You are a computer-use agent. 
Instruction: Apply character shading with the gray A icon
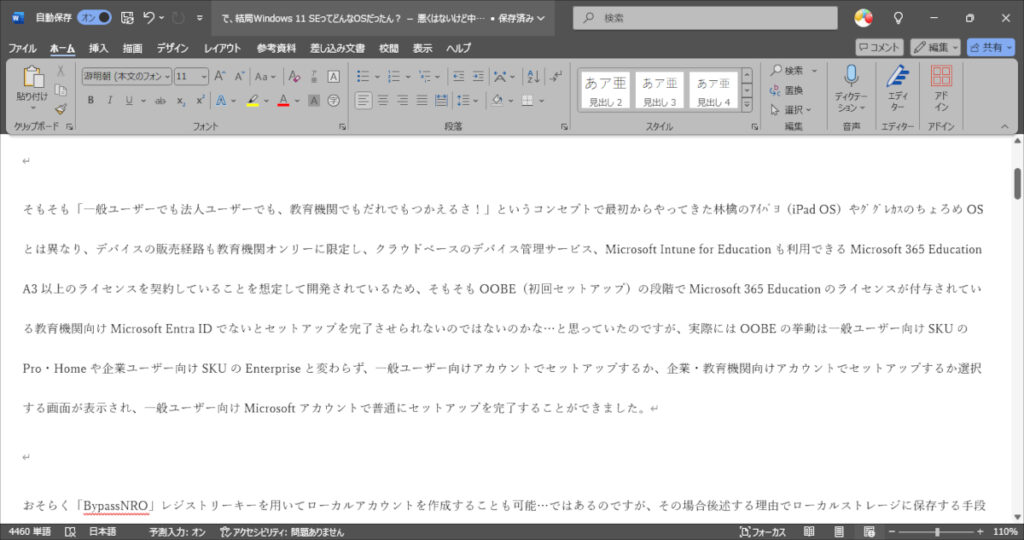314,101
